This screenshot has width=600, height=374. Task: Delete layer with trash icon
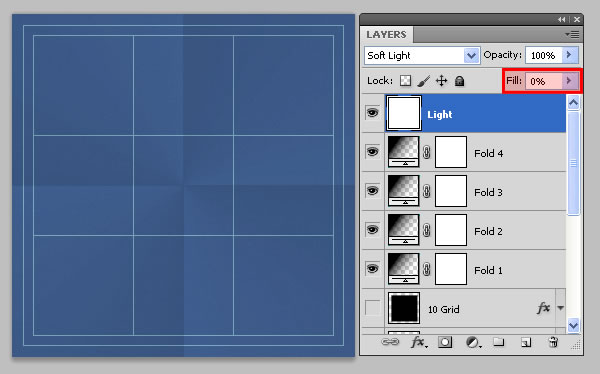553,342
